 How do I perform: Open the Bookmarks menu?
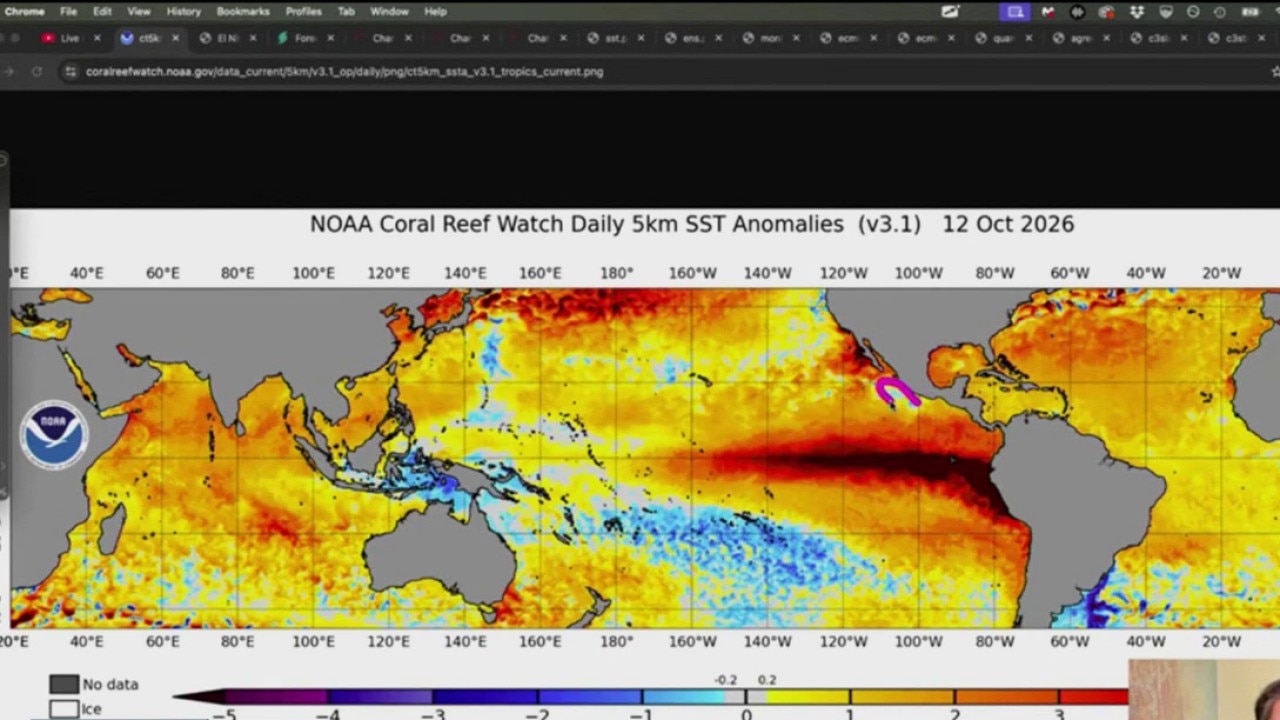tap(242, 12)
